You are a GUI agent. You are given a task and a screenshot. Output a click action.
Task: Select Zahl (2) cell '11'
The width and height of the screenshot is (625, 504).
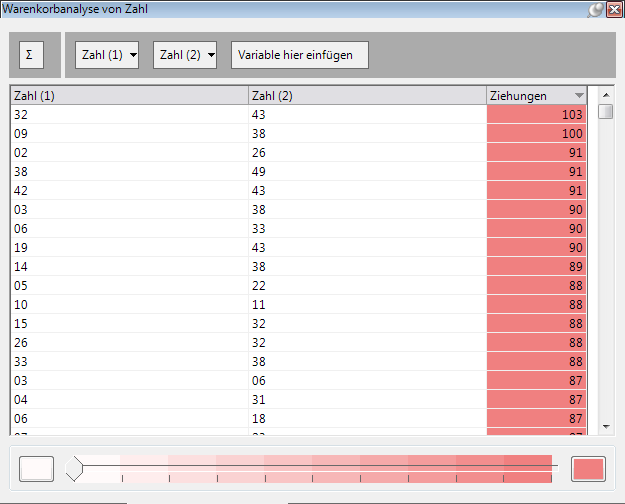[368, 305]
